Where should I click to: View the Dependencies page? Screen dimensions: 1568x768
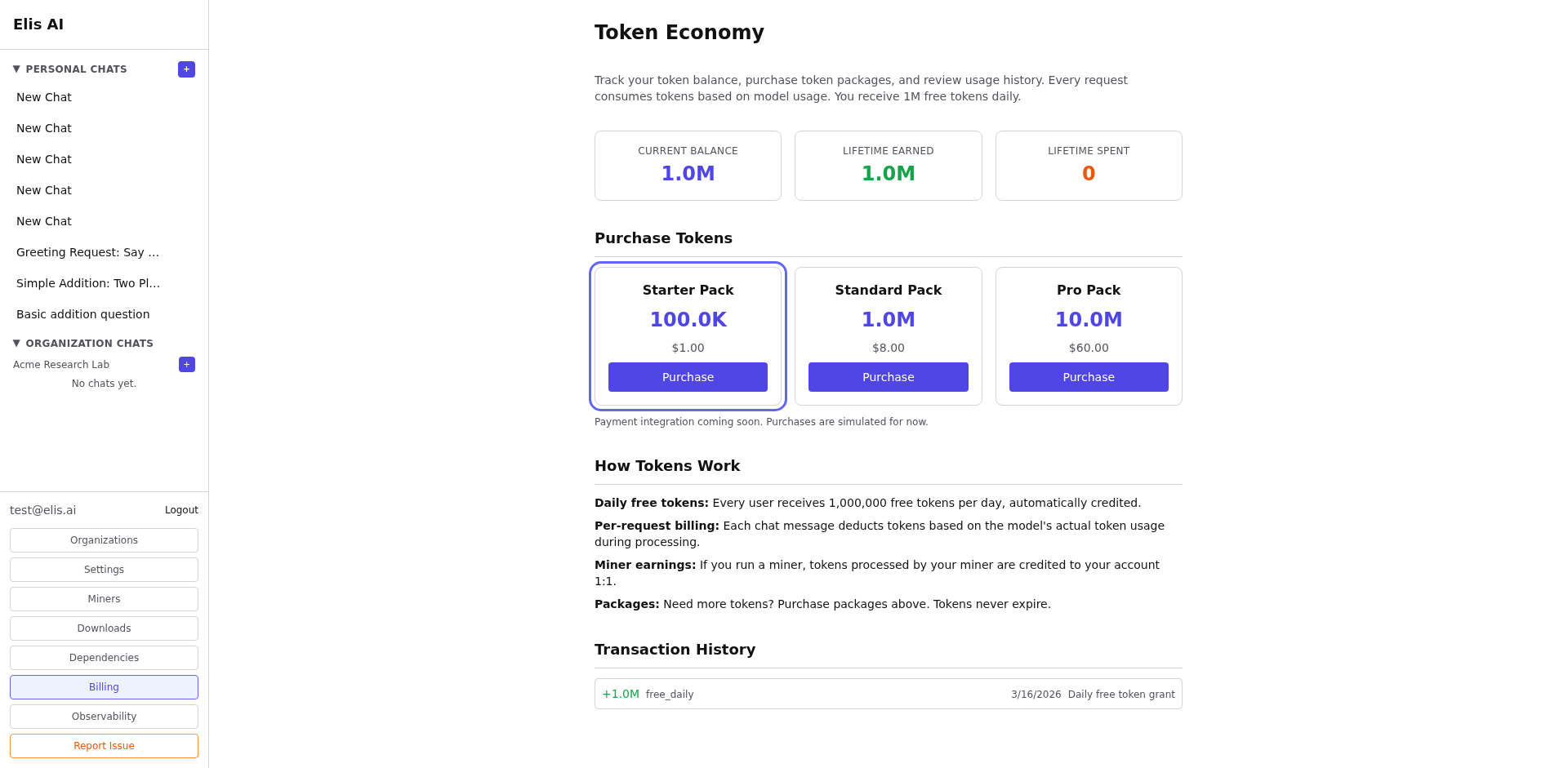coord(104,657)
